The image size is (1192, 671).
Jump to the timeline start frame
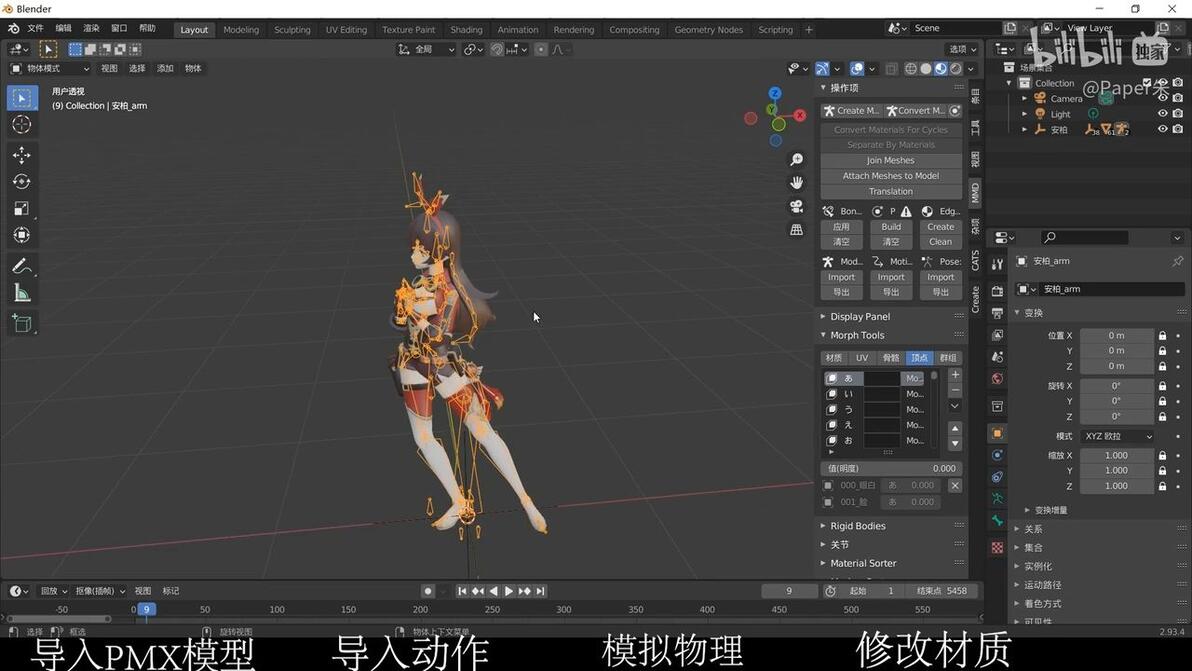[x=462, y=590]
